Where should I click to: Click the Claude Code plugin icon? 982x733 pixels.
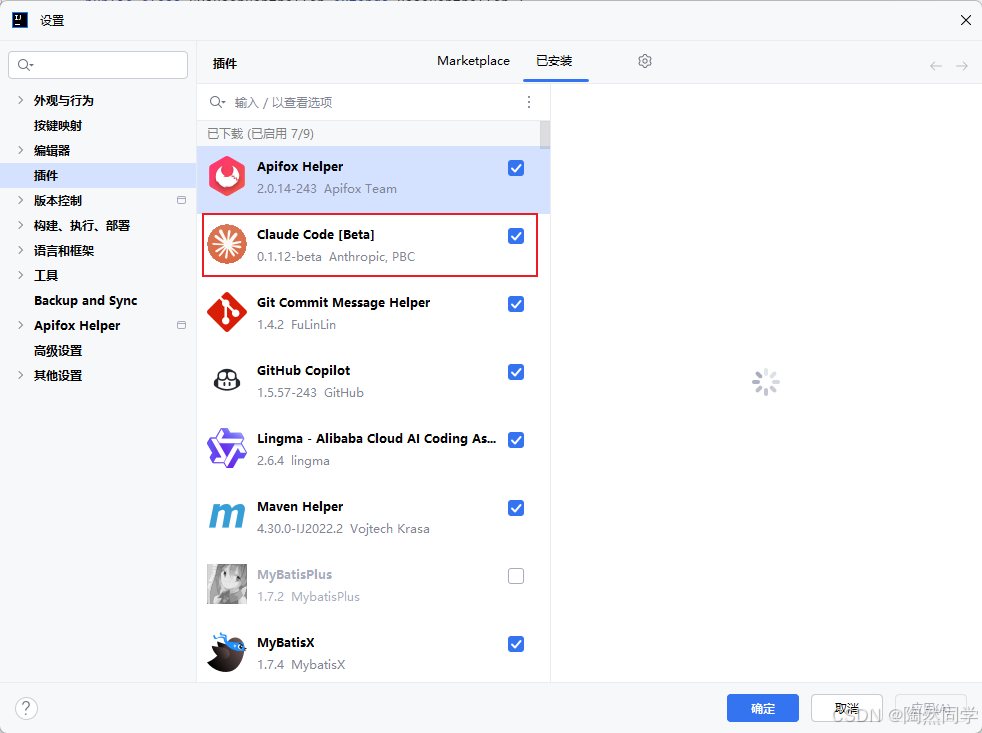(x=227, y=244)
